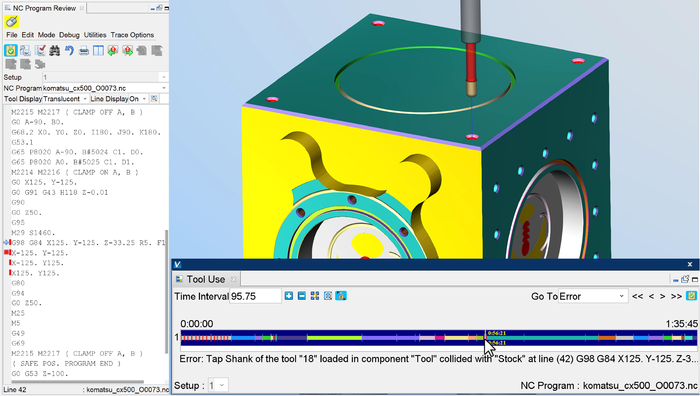
Task: Open the Debug menu
Action: (x=69, y=35)
